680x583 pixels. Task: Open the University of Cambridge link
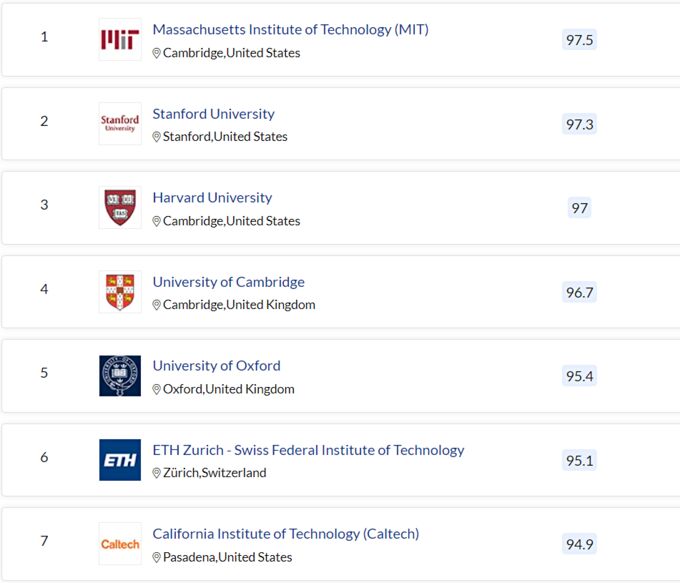click(228, 282)
